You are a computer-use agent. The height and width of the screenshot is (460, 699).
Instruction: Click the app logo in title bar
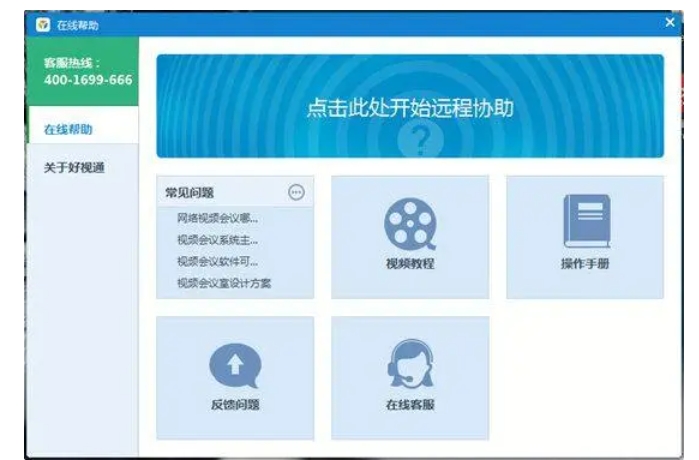point(43,25)
